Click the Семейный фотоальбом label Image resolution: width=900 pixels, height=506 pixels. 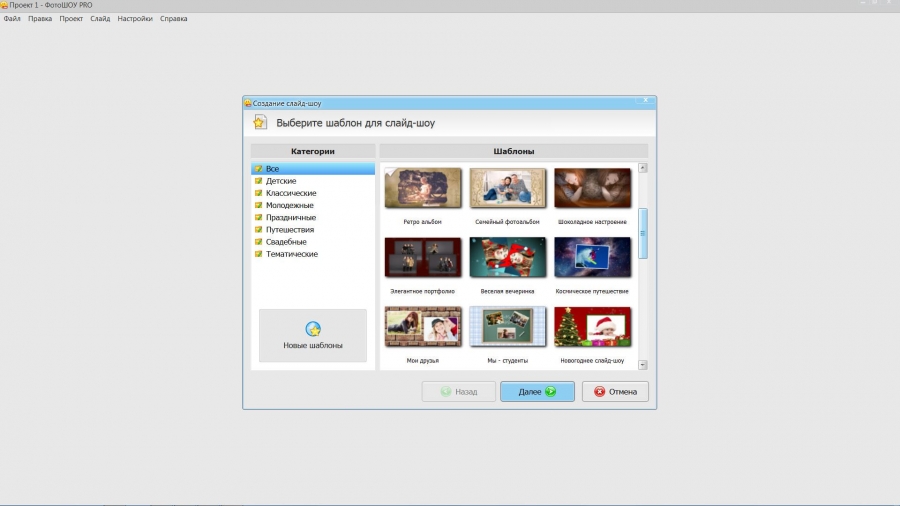pos(507,221)
